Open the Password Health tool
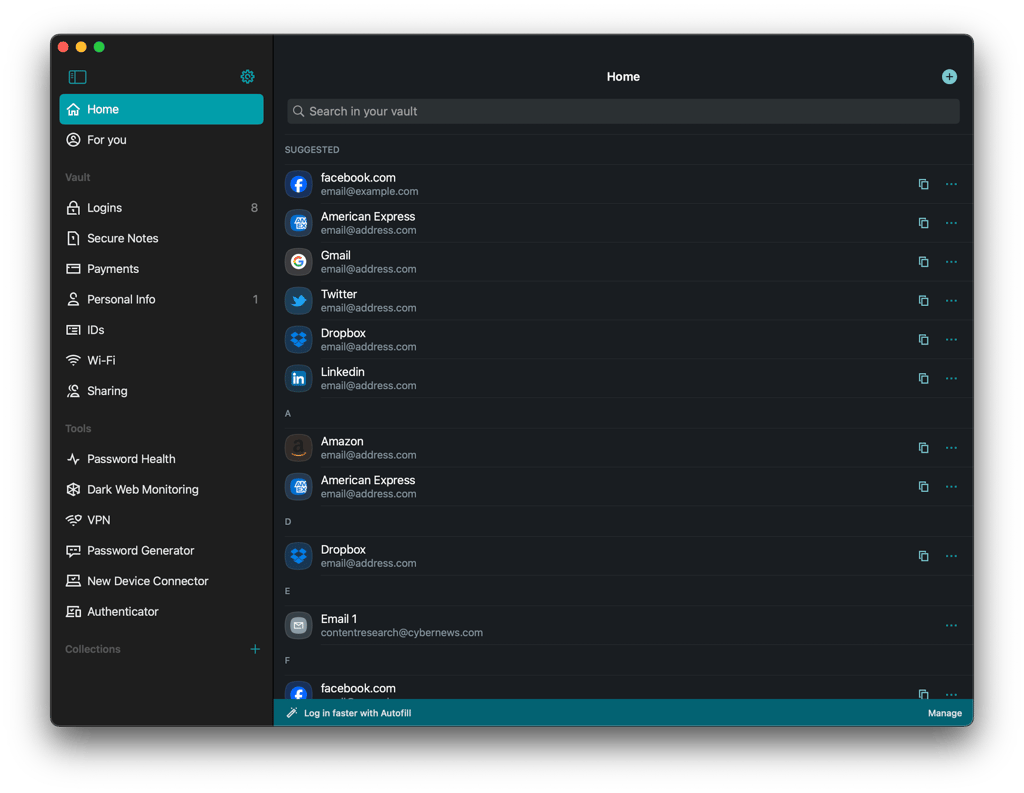This screenshot has width=1024, height=793. 161,459
